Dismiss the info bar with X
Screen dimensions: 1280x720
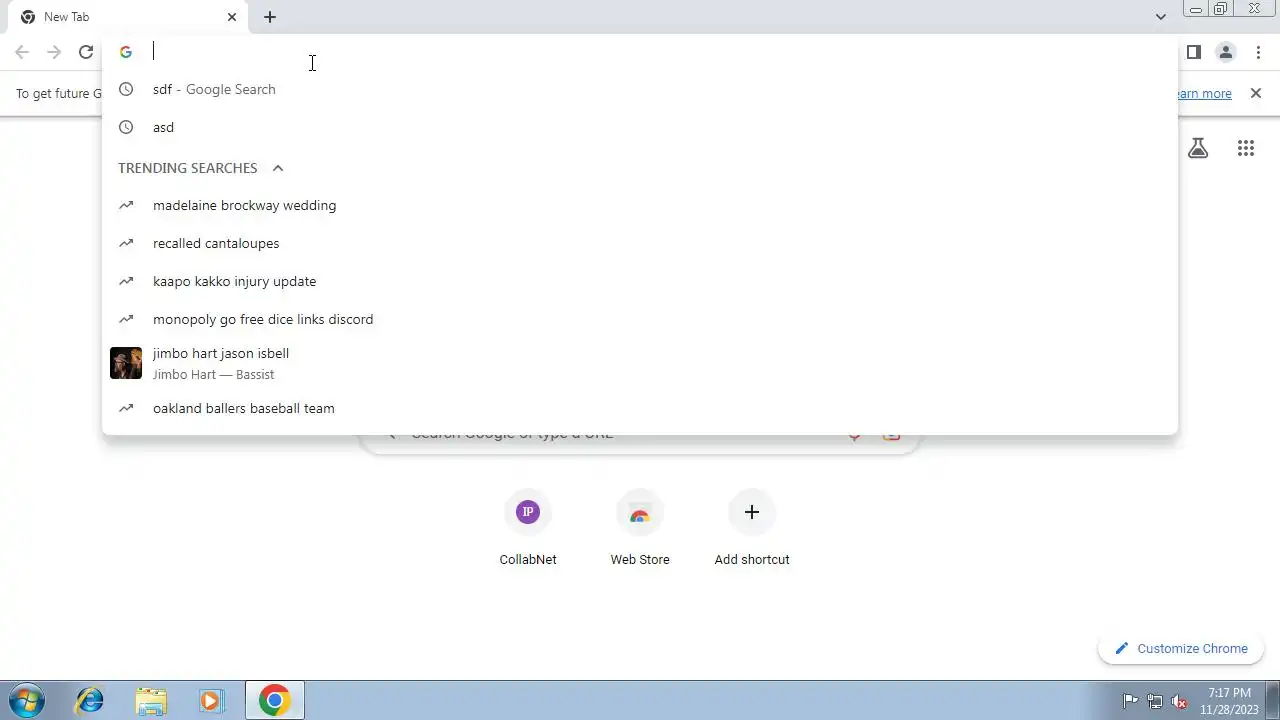click(x=1256, y=93)
